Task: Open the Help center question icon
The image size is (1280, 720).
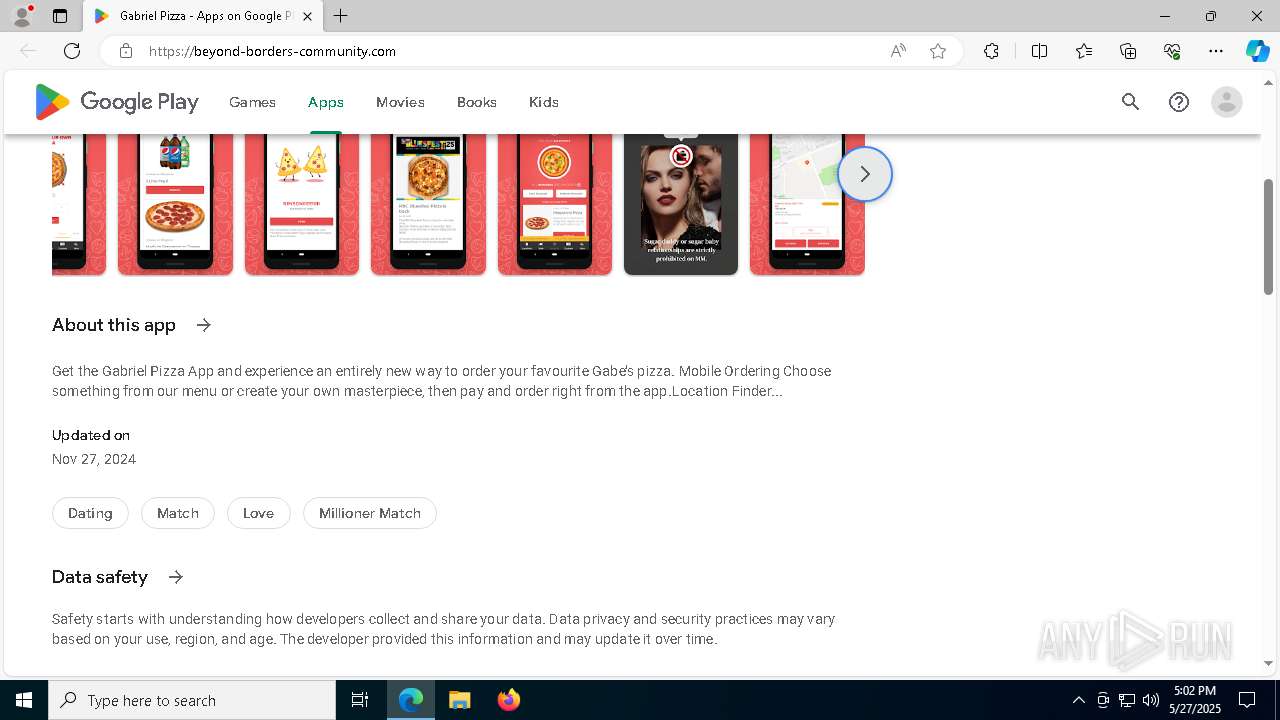Action: coord(1179,102)
